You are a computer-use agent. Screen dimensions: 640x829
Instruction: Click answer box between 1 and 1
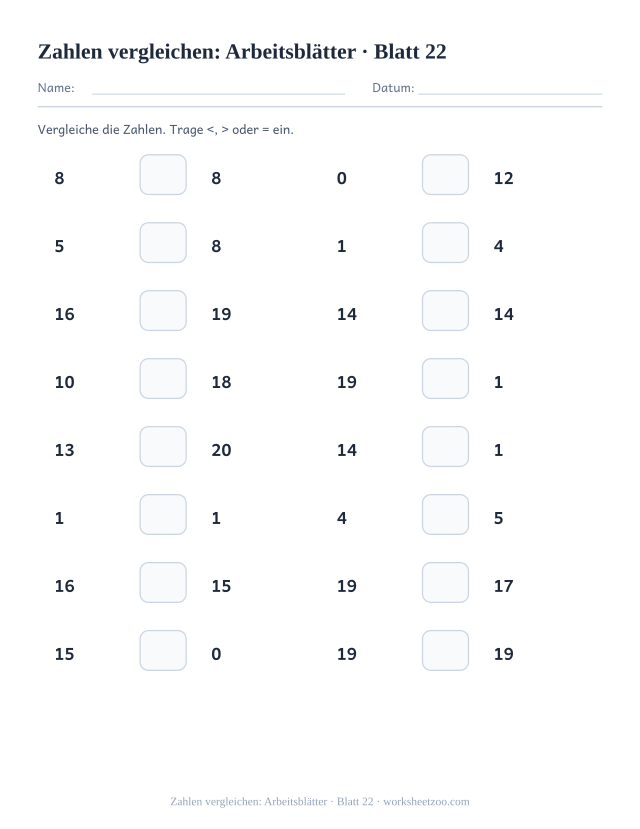click(163, 514)
